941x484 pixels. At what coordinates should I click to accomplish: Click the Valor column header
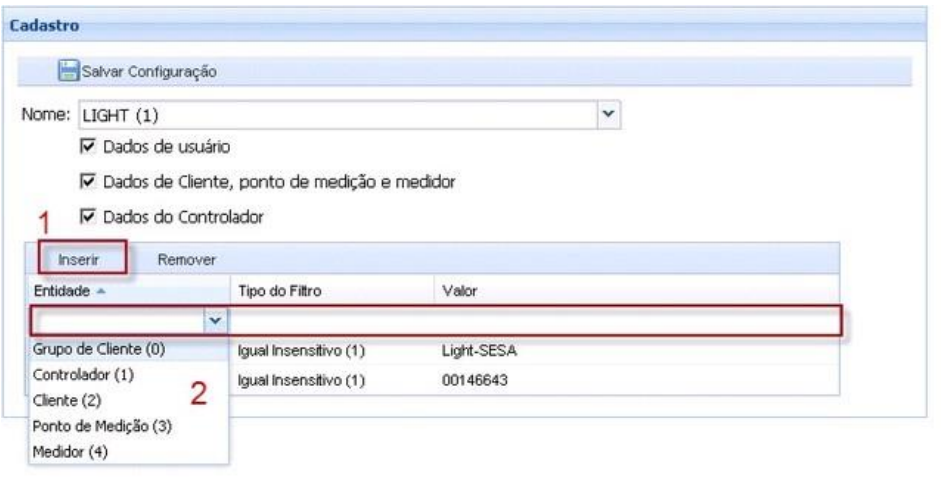(x=459, y=290)
